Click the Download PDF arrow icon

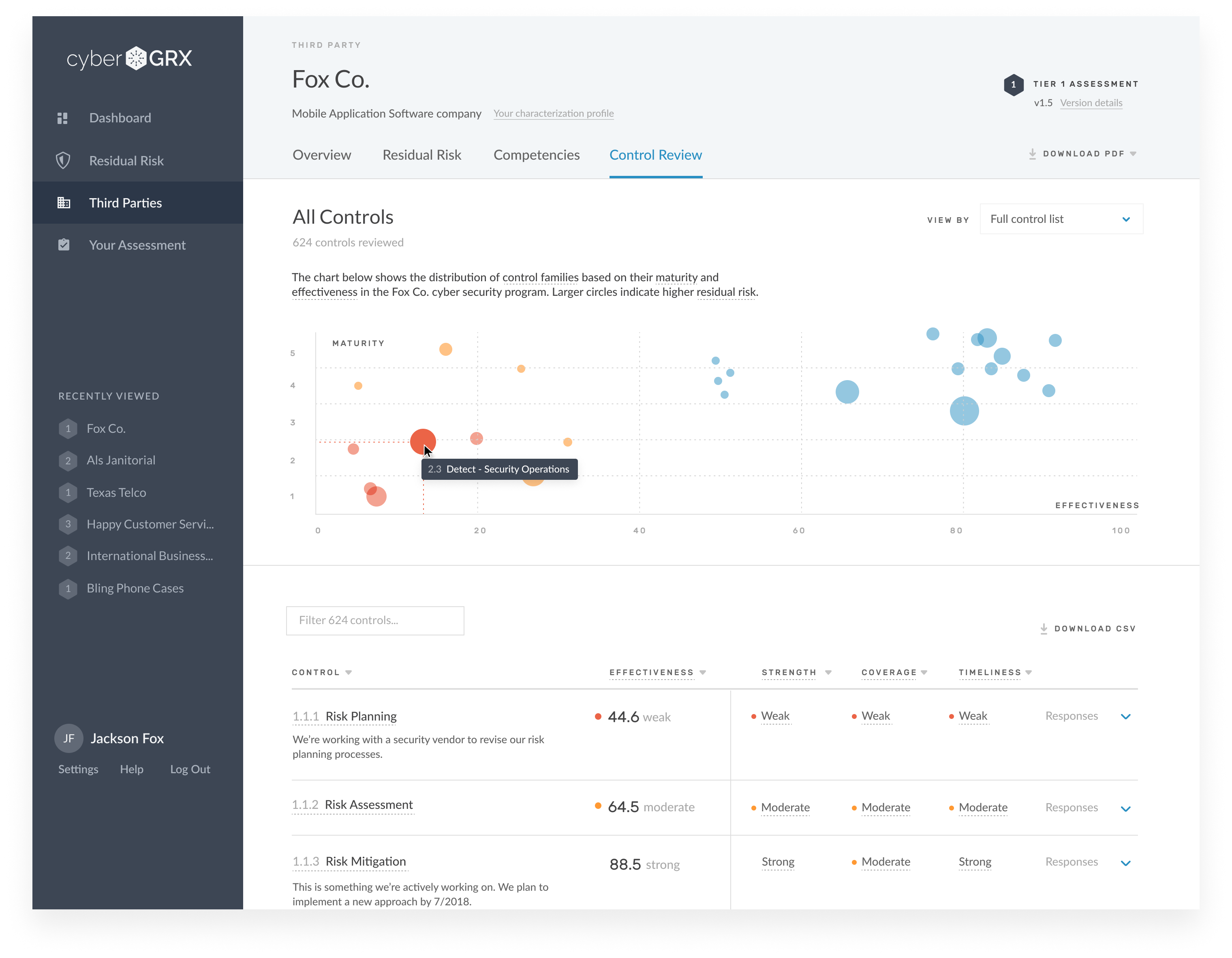1032,154
